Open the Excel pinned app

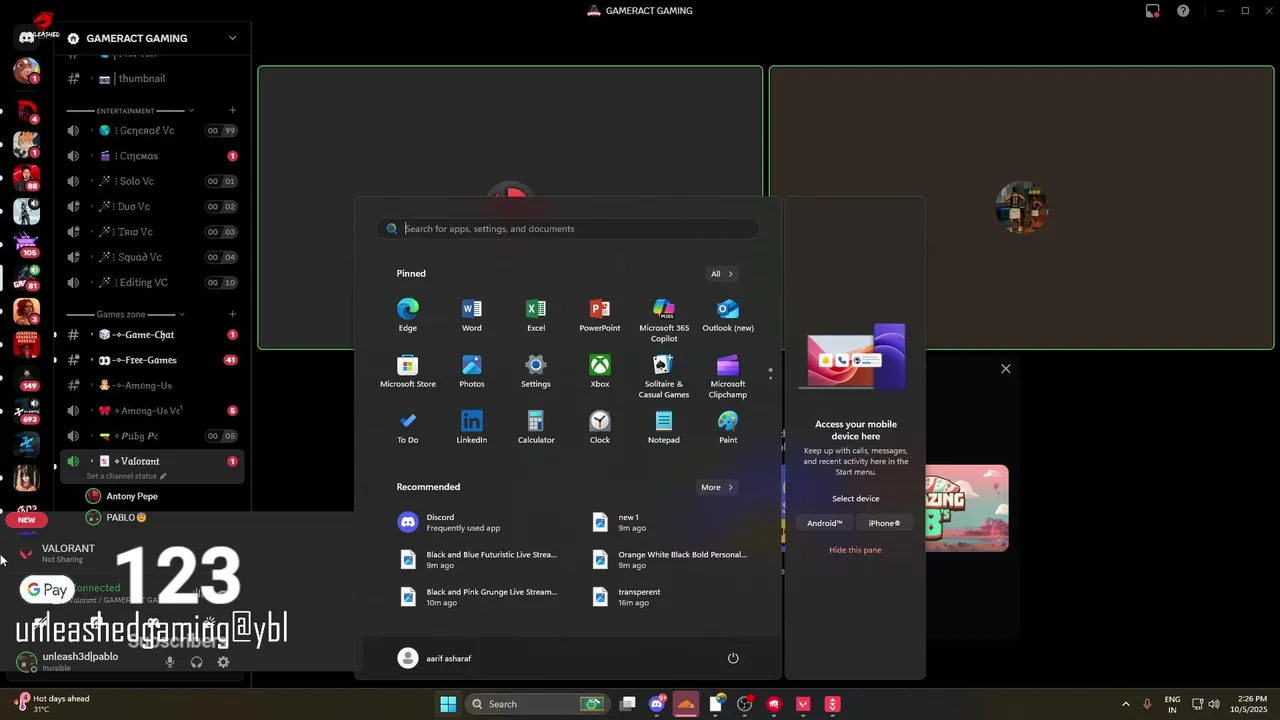tap(535, 314)
